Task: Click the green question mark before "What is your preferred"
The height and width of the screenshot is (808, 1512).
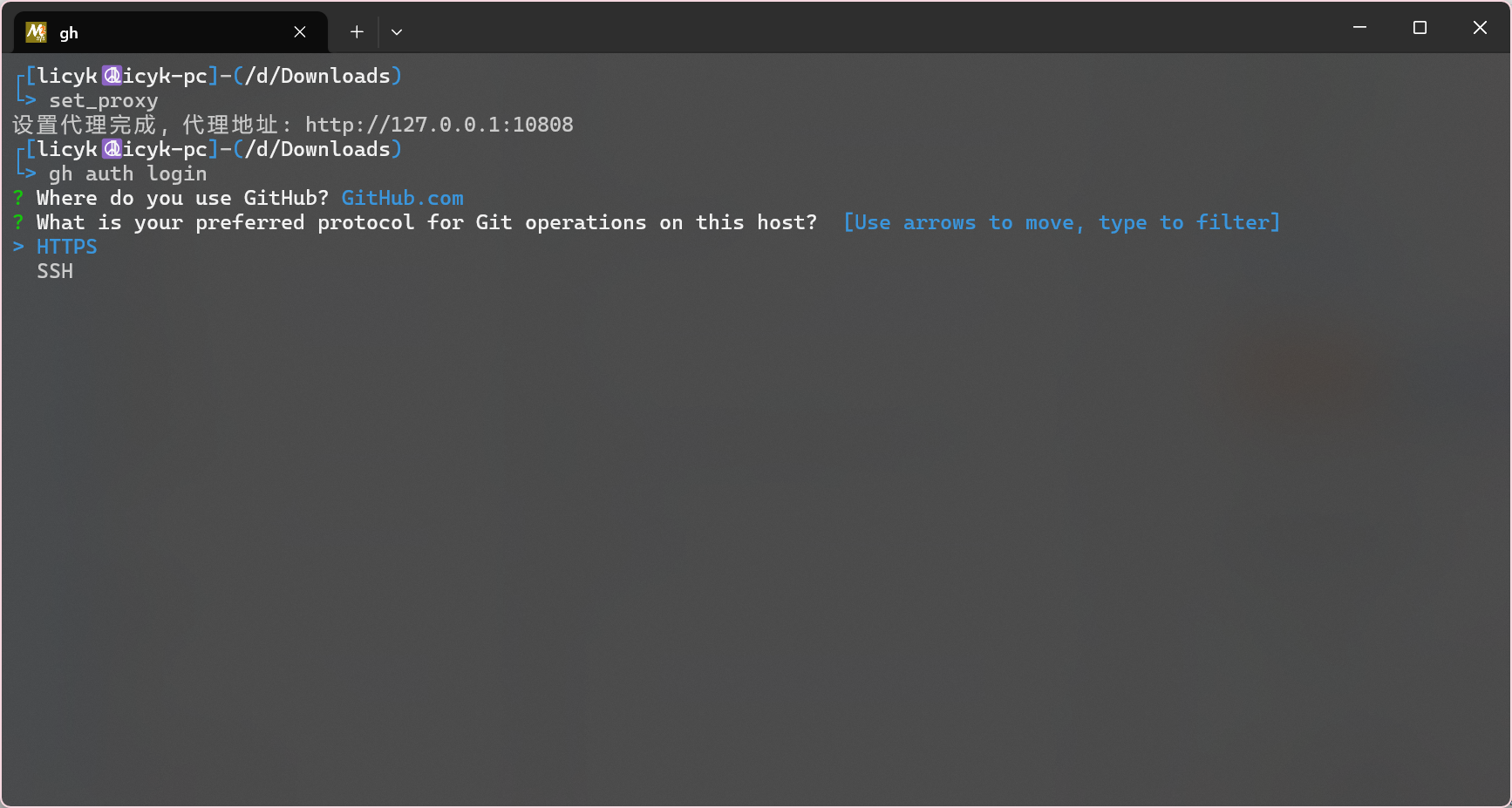Action: pos(18,222)
